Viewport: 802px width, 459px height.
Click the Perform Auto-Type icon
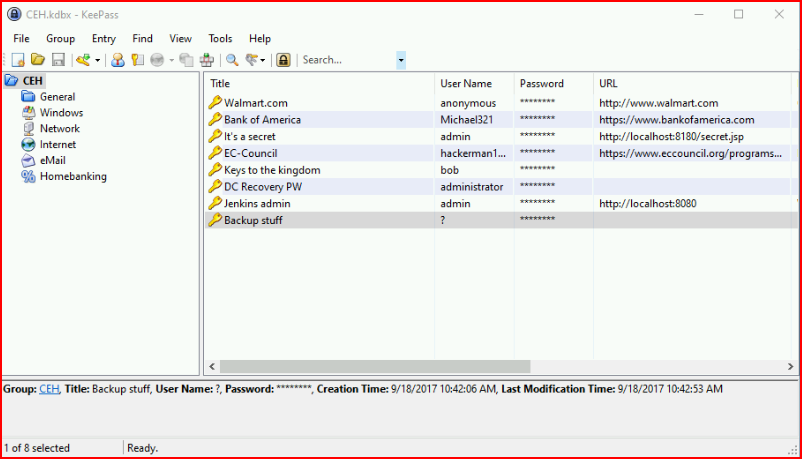pos(207,60)
